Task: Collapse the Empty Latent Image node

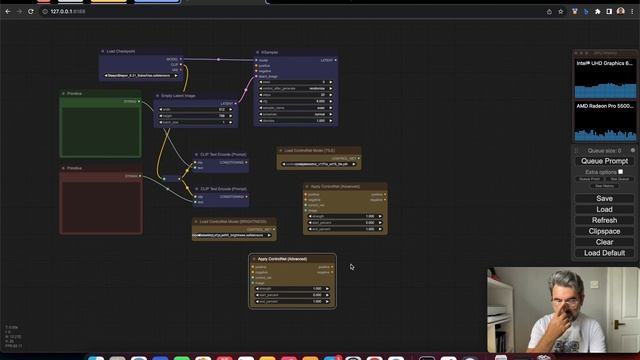Action: click(x=158, y=96)
